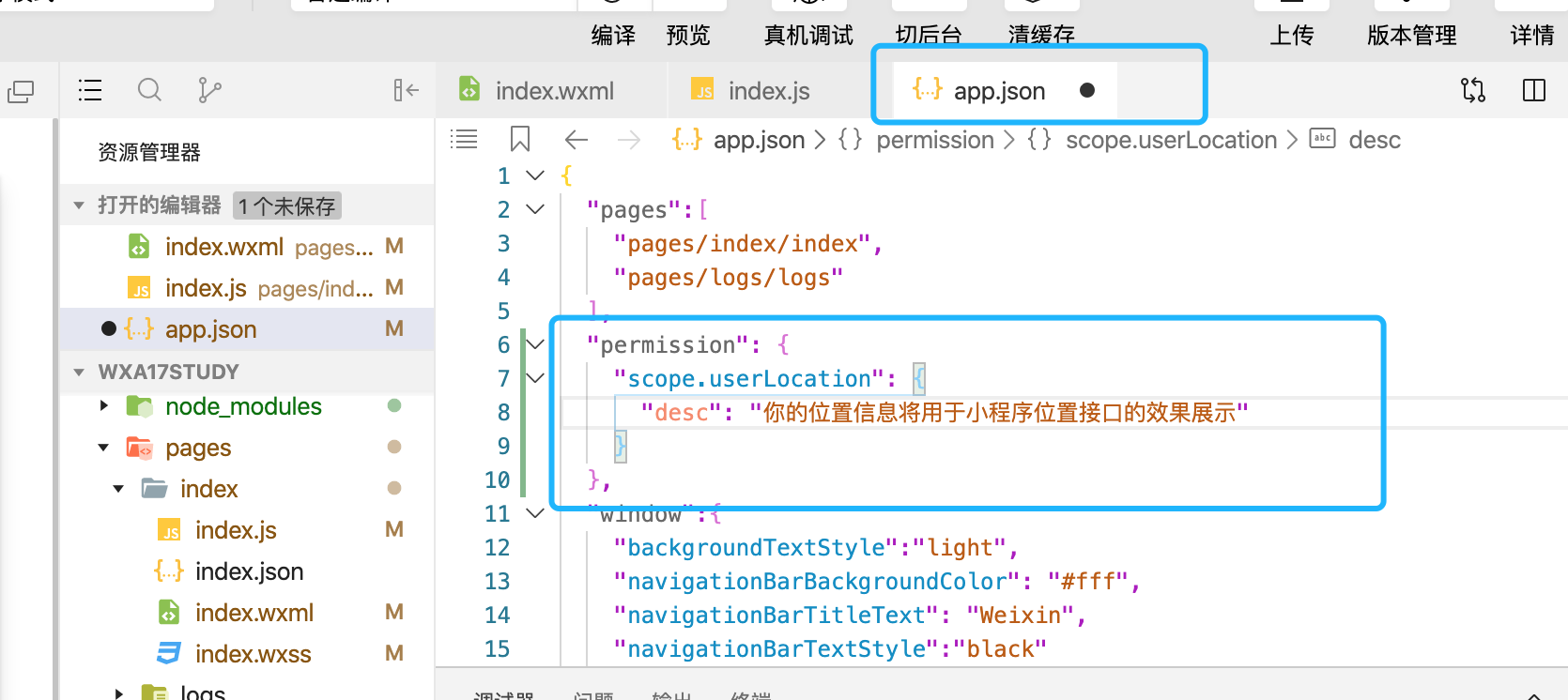This screenshot has height=700, width=1568.
Task: Expand the node_modules folder
Action: [x=104, y=406]
